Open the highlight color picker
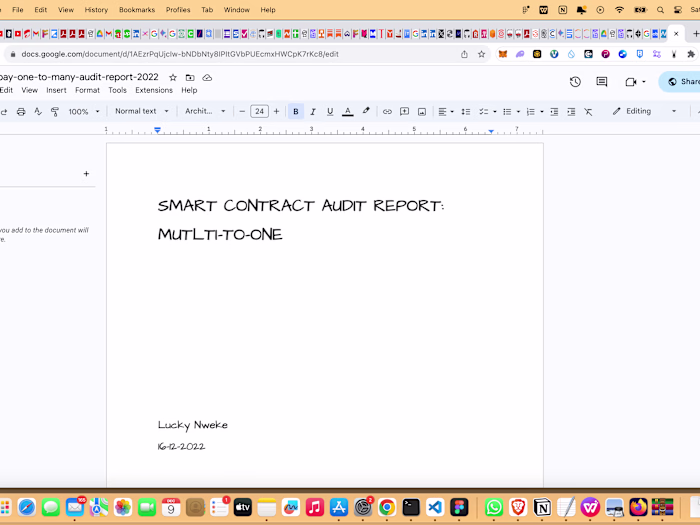Viewport: 700px width, 525px height. [366, 111]
